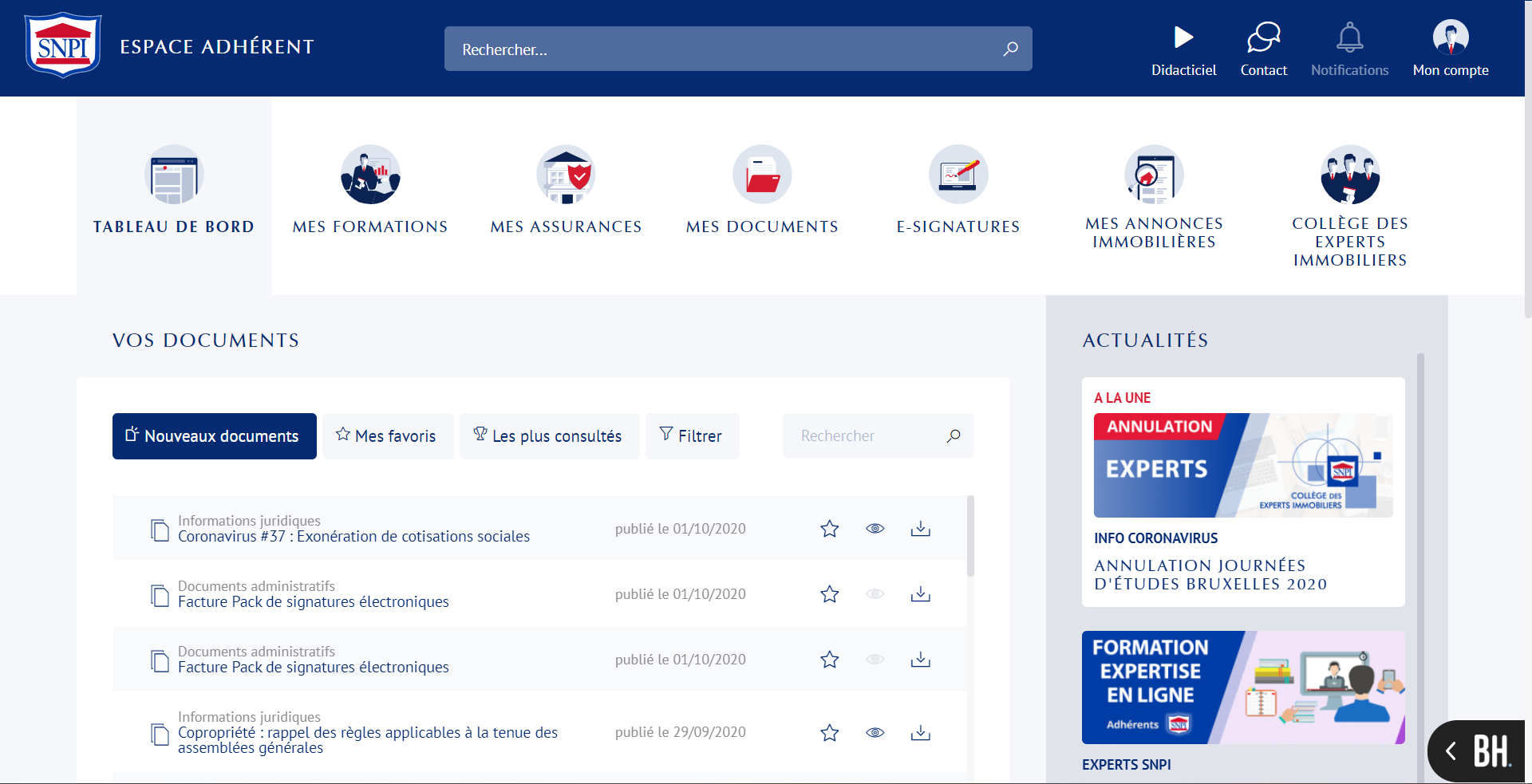Click the SNPI logo in the header
The image size is (1532, 784).
(63, 45)
